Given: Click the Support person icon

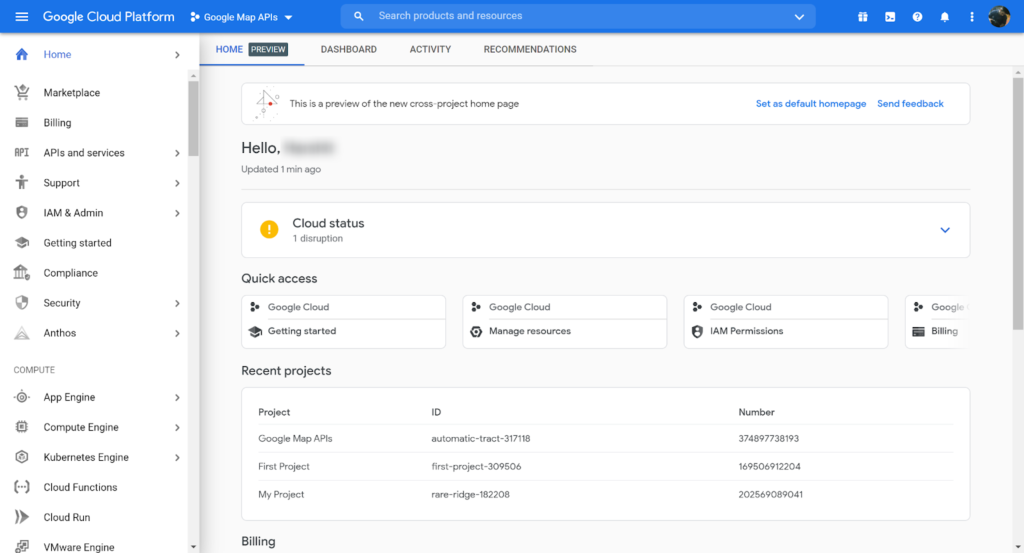Looking at the screenshot, I should click(x=22, y=183).
